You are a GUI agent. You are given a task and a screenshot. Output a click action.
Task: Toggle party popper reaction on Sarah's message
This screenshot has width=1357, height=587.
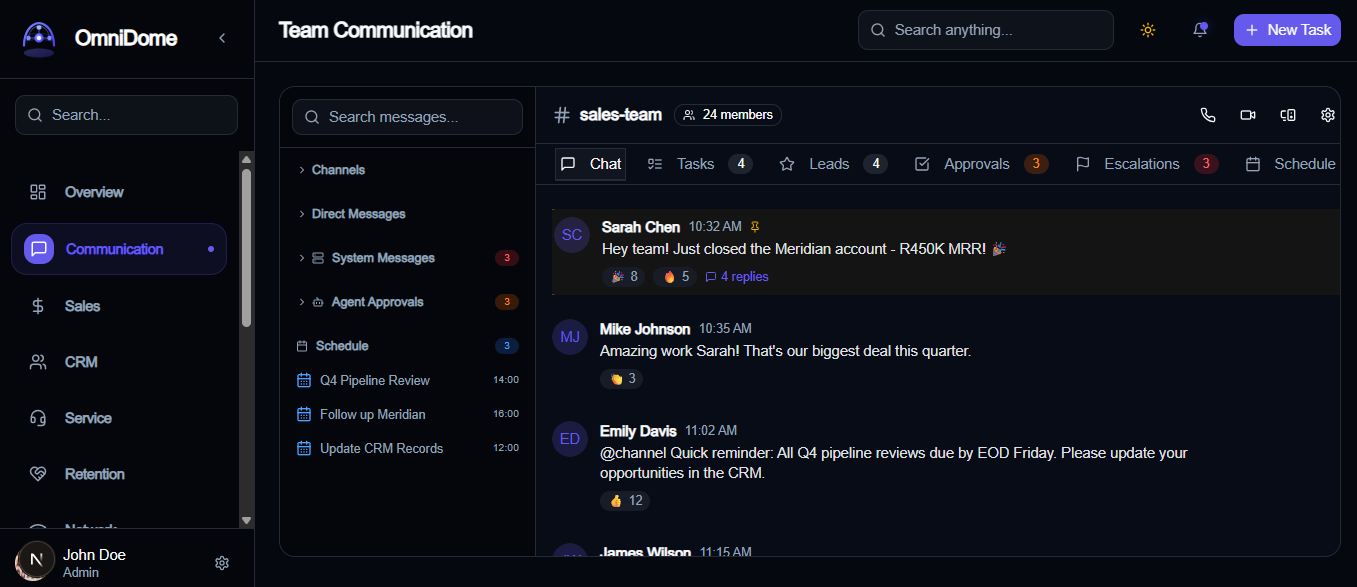pyautogui.click(x=625, y=276)
